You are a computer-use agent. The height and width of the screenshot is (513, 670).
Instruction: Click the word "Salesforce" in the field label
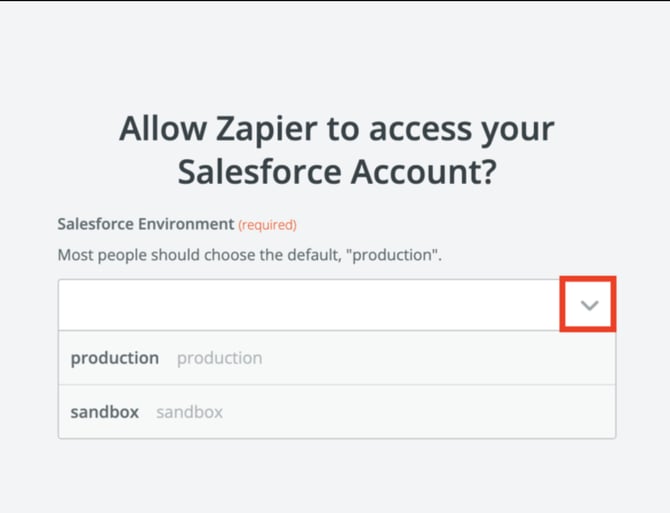point(96,225)
